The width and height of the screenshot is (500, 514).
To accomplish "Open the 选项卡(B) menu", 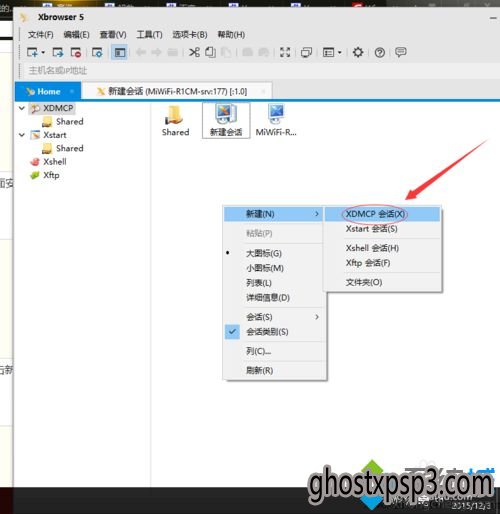I will tap(190, 35).
